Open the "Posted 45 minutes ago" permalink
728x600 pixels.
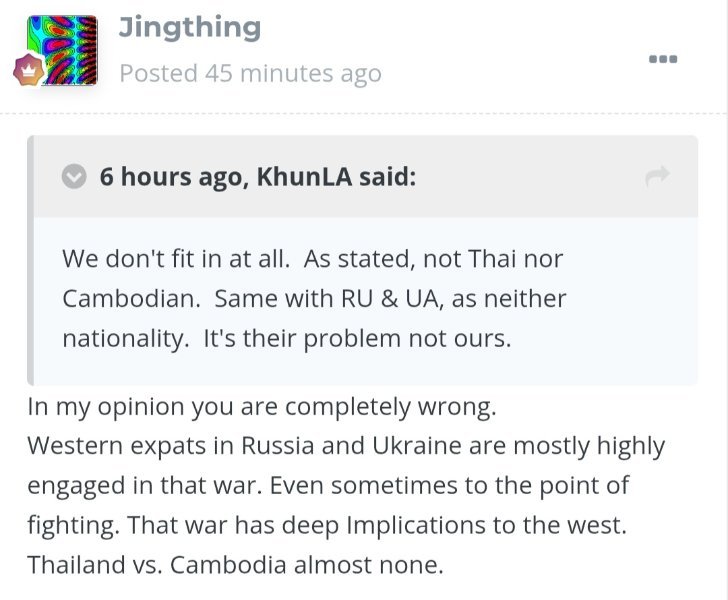pos(251,73)
